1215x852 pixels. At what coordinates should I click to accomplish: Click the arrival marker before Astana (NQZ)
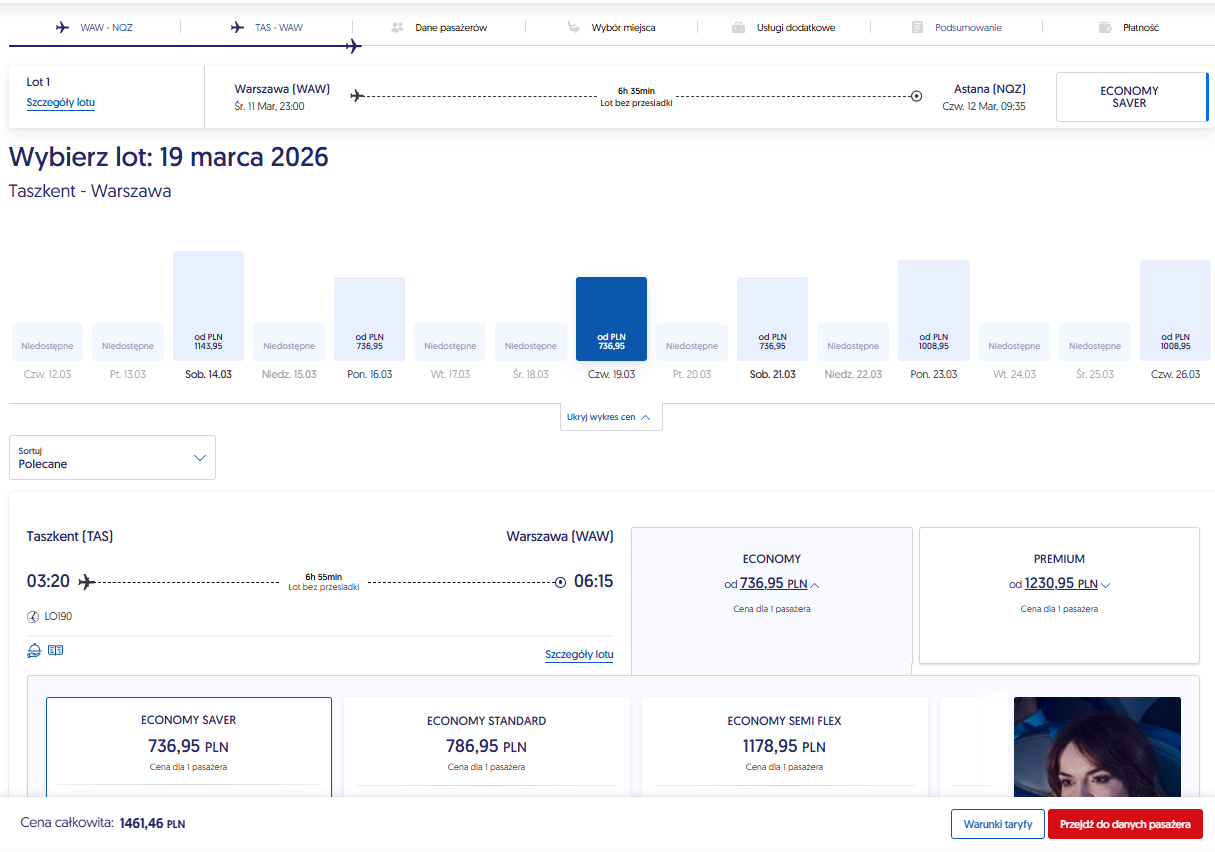917,96
